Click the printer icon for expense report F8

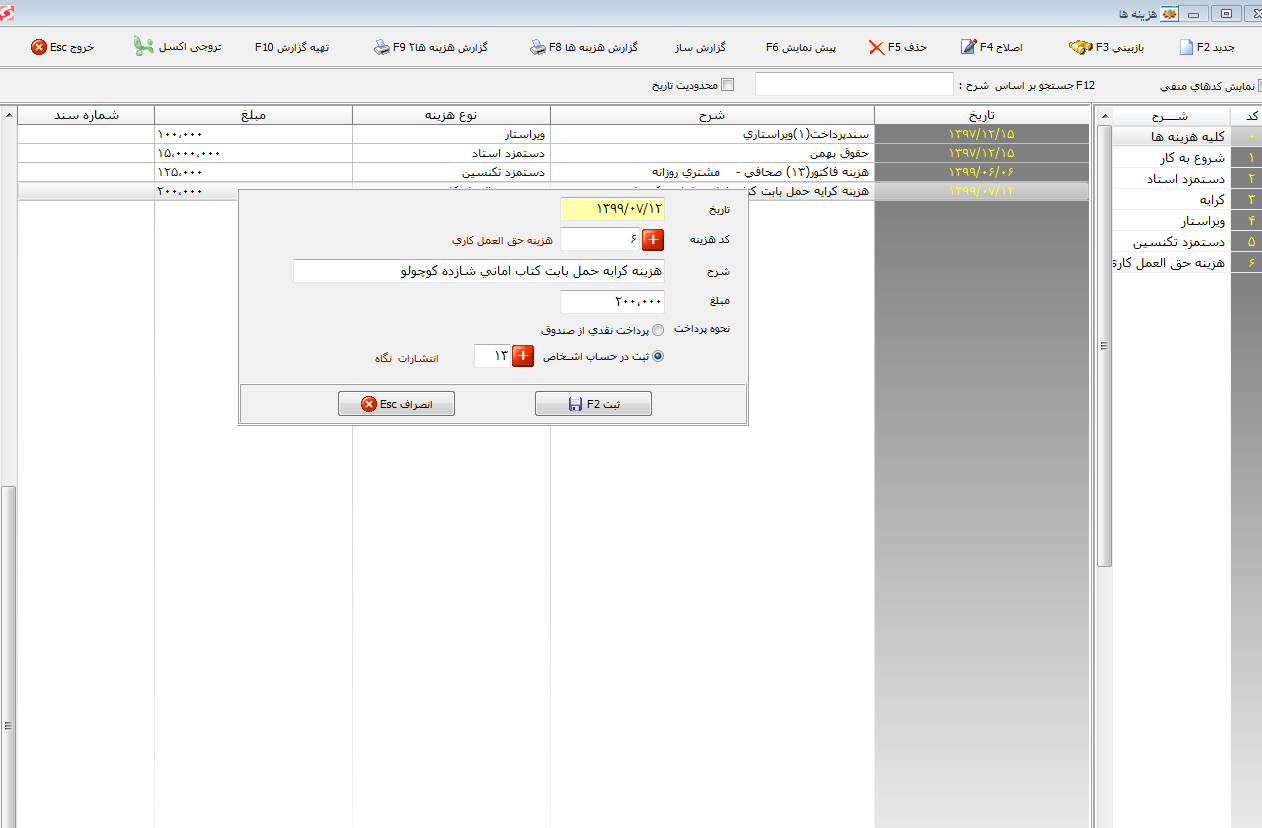click(x=538, y=47)
